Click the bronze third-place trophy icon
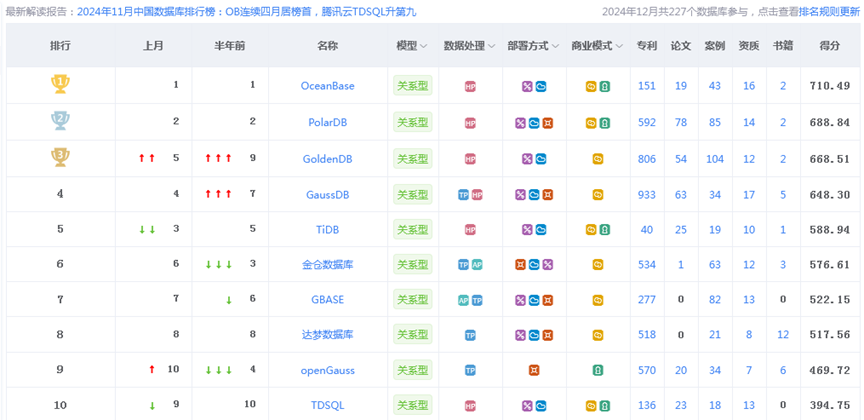The image size is (864, 420). 60,158
